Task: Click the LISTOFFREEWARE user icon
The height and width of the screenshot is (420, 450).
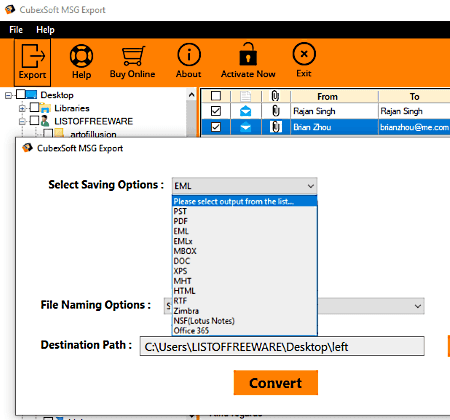Action: point(45,121)
